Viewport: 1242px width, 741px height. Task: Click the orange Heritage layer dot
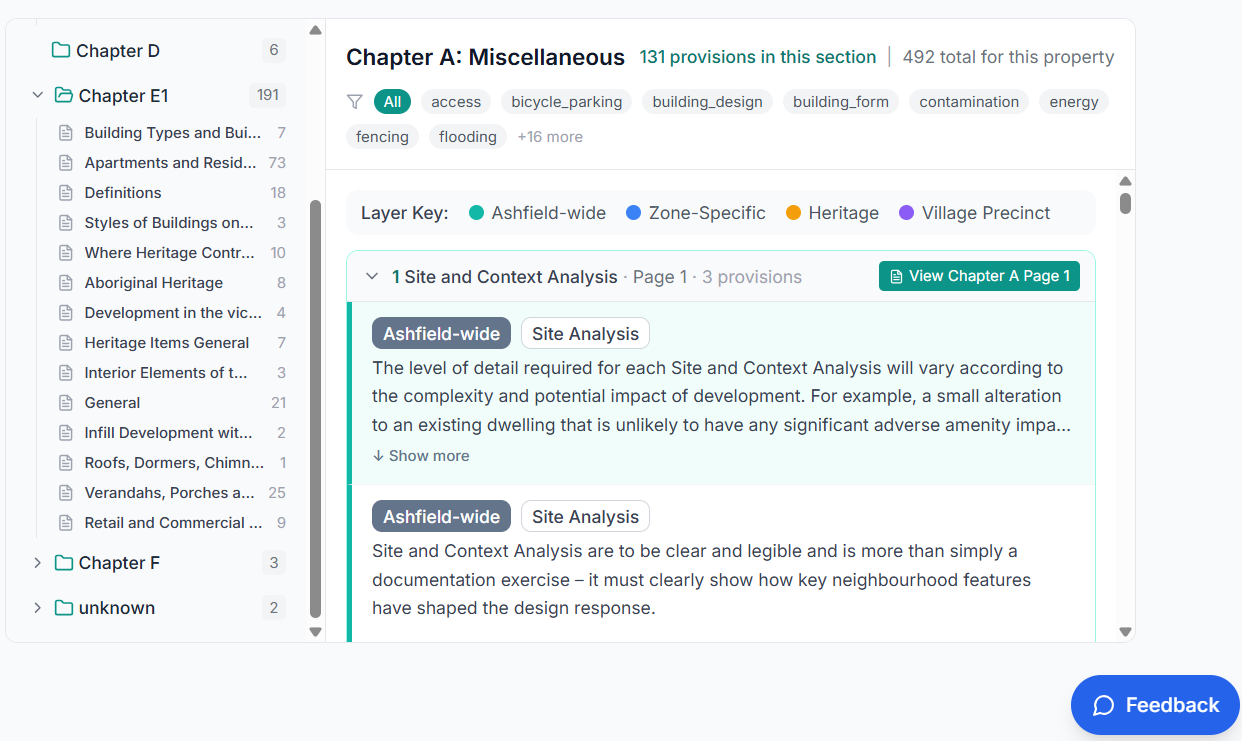(x=793, y=213)
